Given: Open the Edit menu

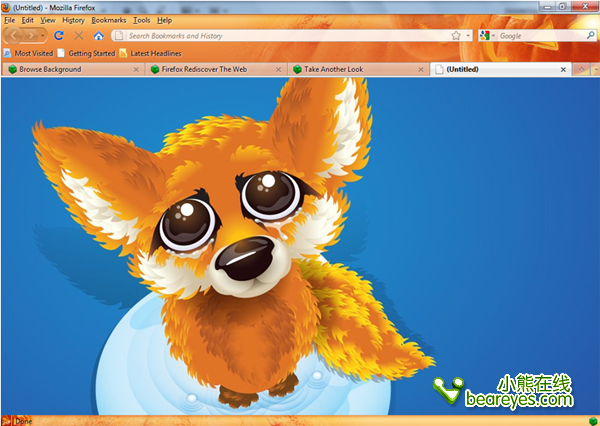Looking at the screenshot, I should (x=28, y=20).
